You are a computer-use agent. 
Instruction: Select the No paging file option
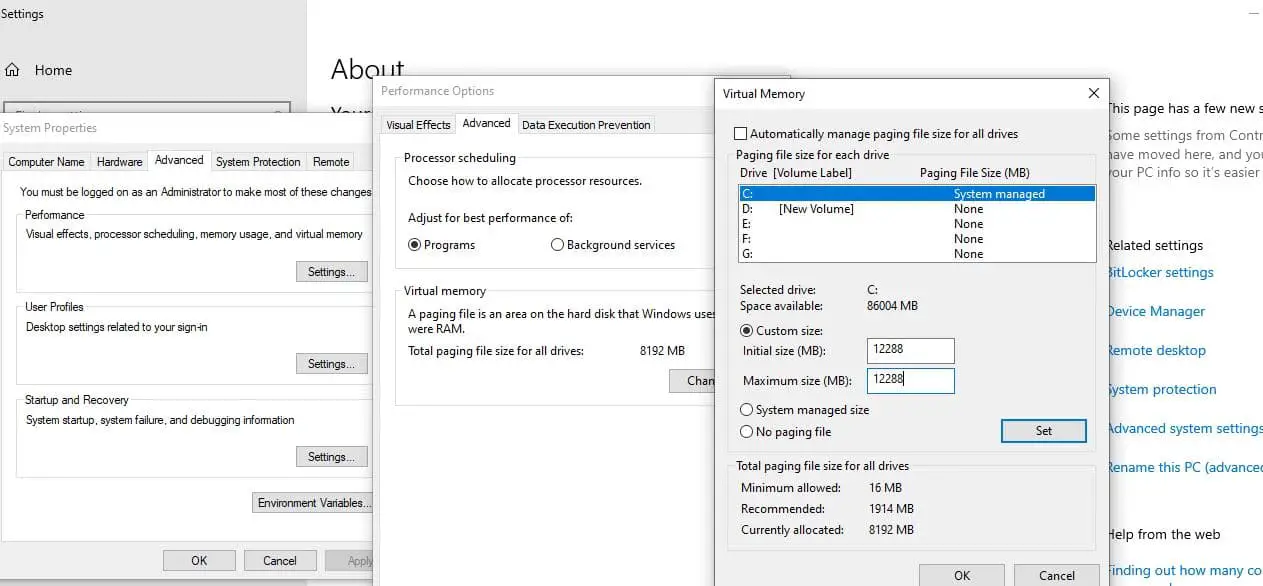(x=747, y=432)
